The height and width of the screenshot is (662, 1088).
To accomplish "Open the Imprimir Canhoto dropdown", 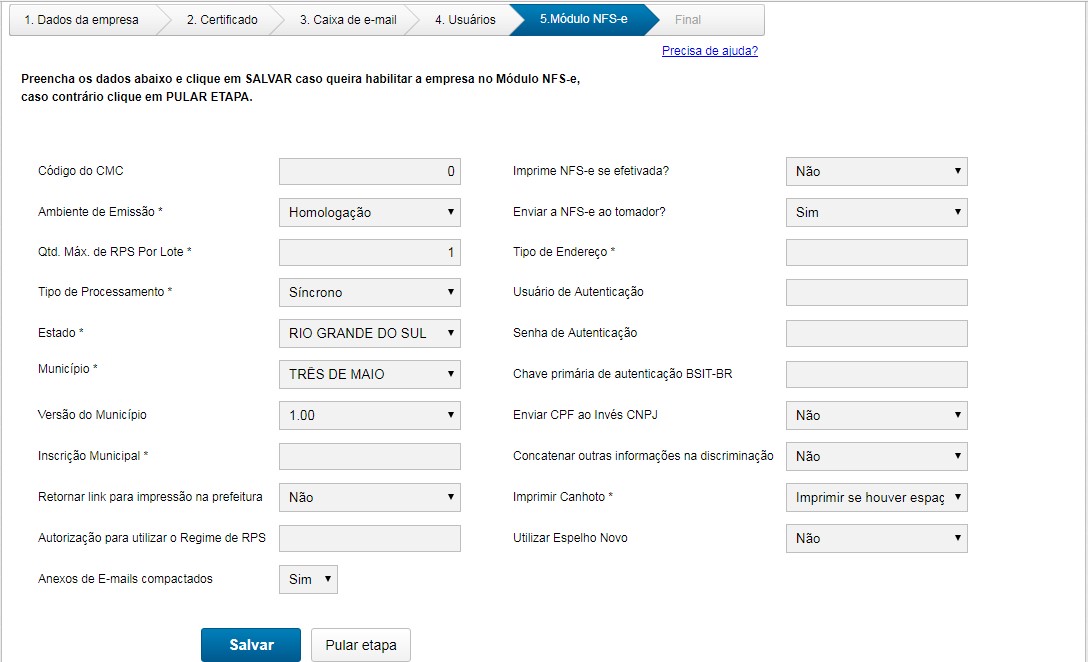I will click(876, 497).
